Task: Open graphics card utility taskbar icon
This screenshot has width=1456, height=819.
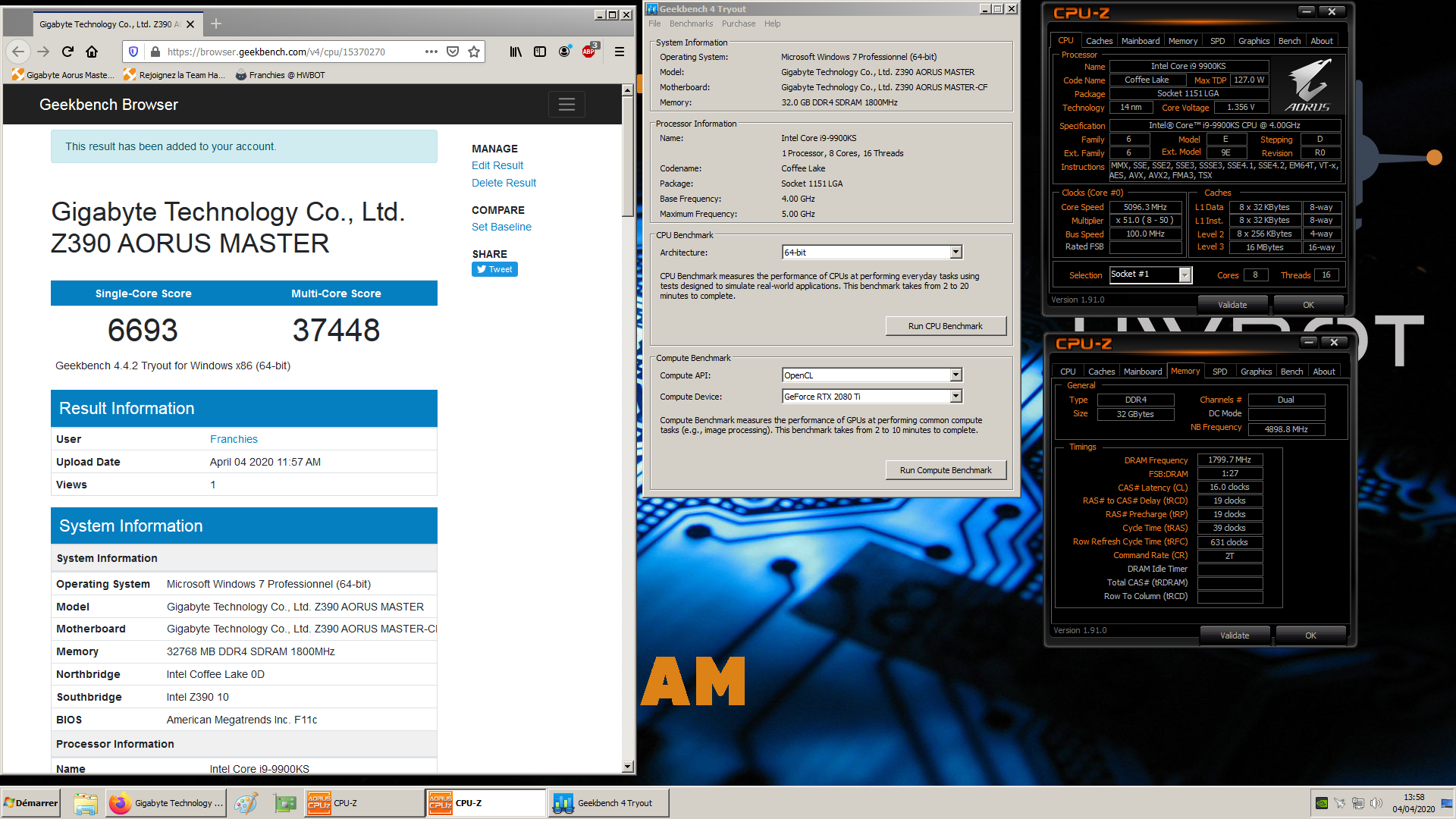Action: 285,803
